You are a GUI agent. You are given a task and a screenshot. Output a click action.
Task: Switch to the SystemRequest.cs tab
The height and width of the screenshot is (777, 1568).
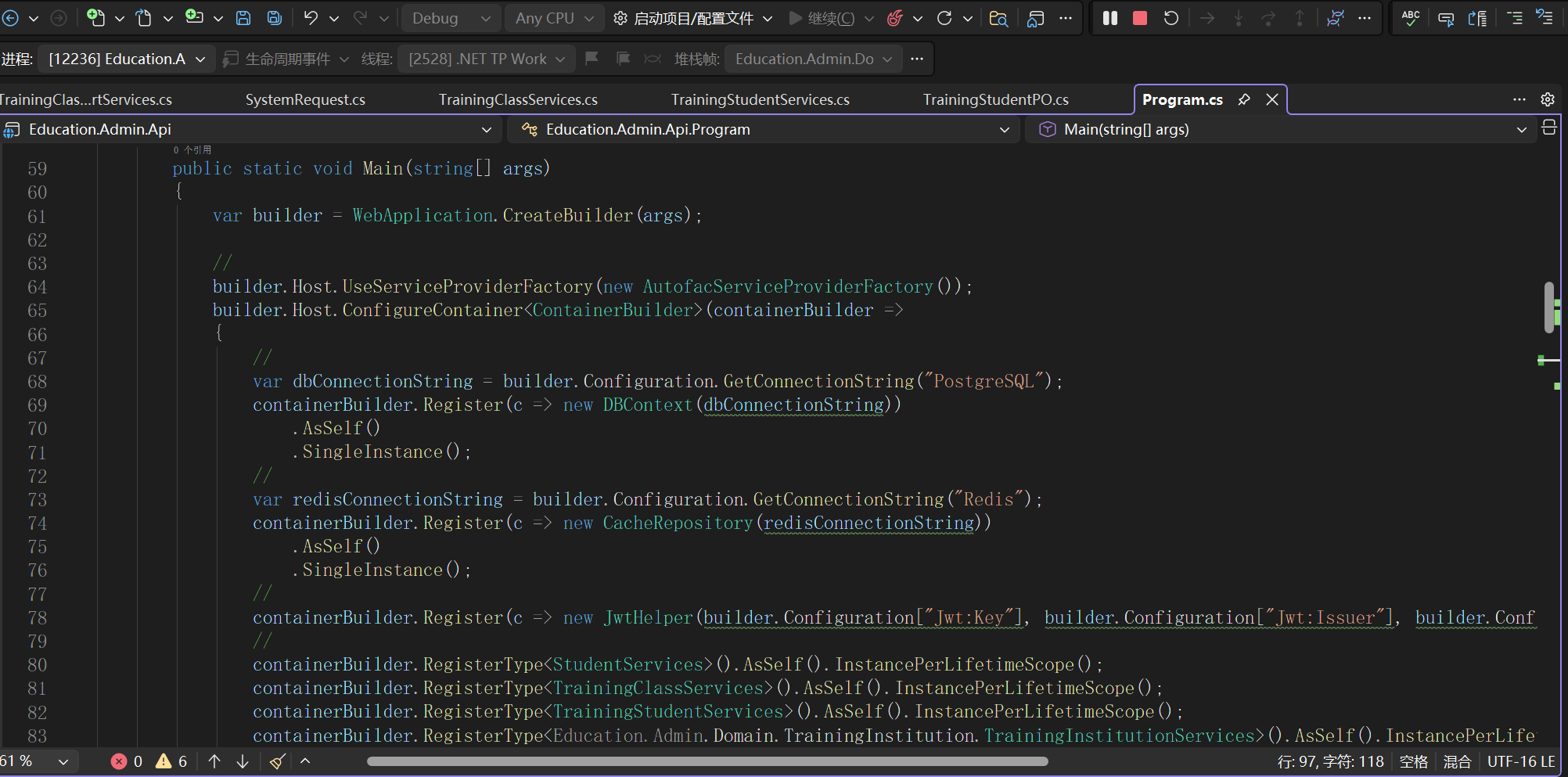click(x=305, y=99)
